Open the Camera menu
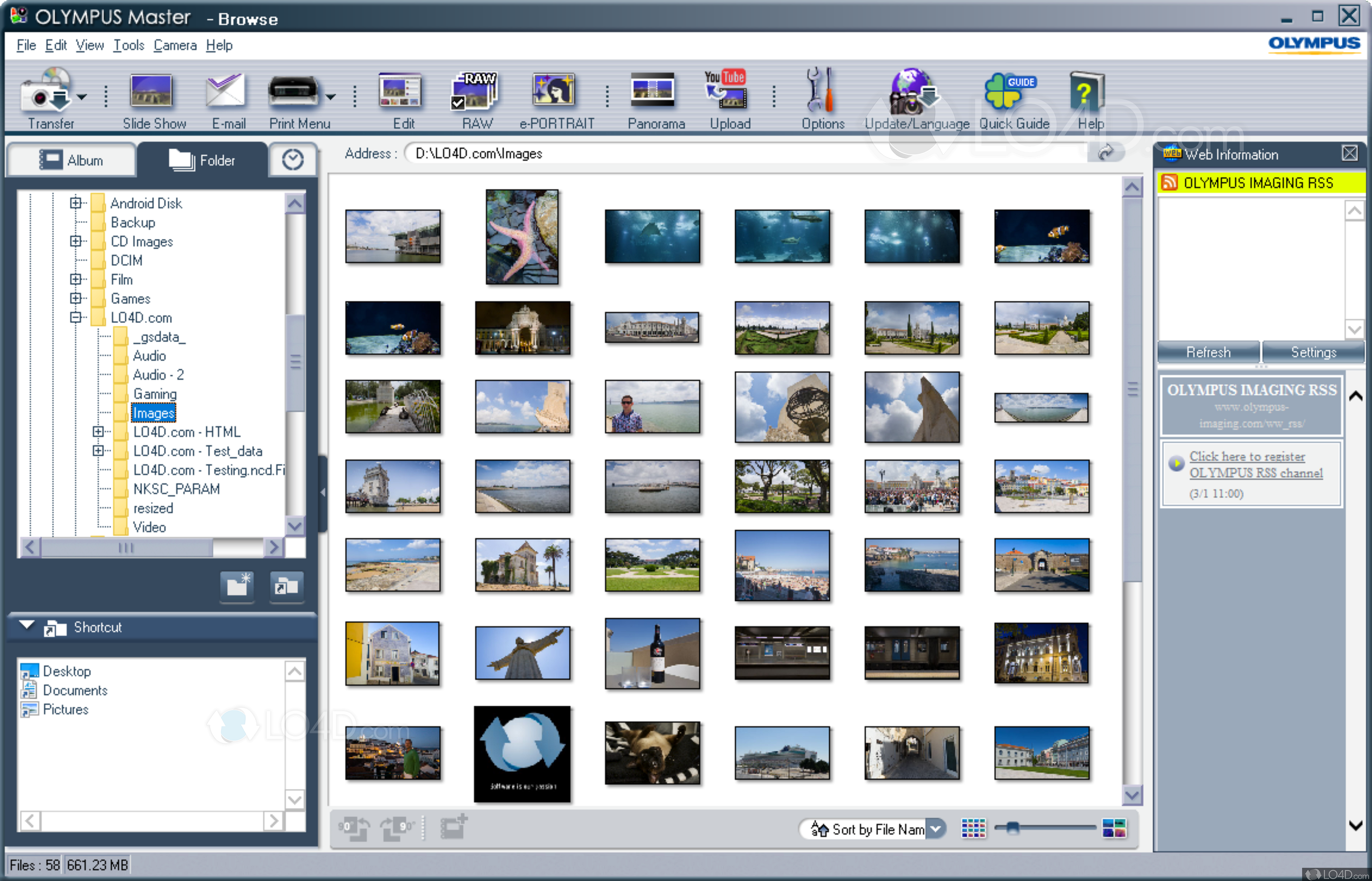Image resolution: width=1372 pixels, height=881 pixels. 174,45
